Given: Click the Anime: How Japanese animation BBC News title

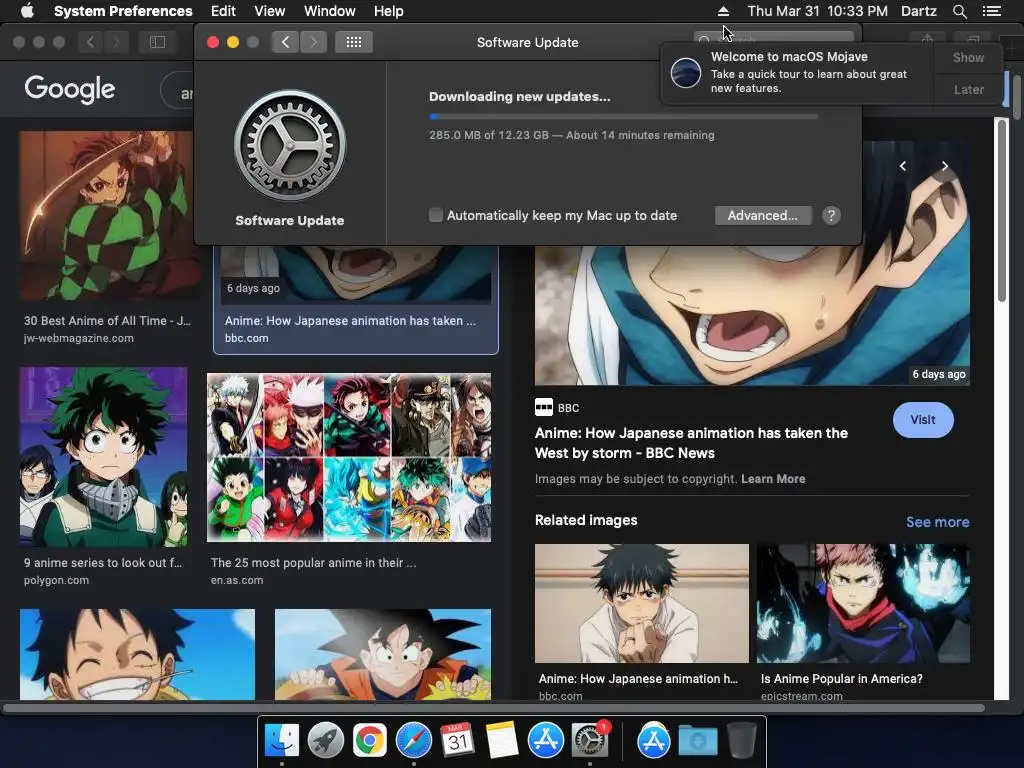Looking at the screenshot, I should 691,443.
